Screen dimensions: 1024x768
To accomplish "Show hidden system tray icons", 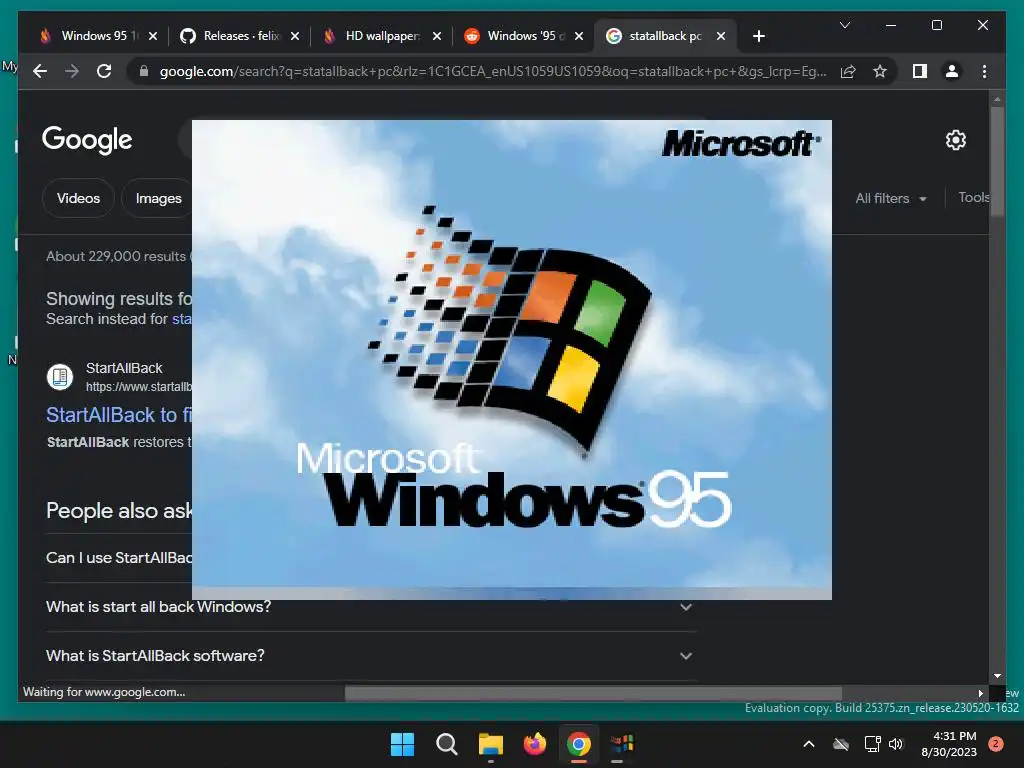I will (808, 744).
